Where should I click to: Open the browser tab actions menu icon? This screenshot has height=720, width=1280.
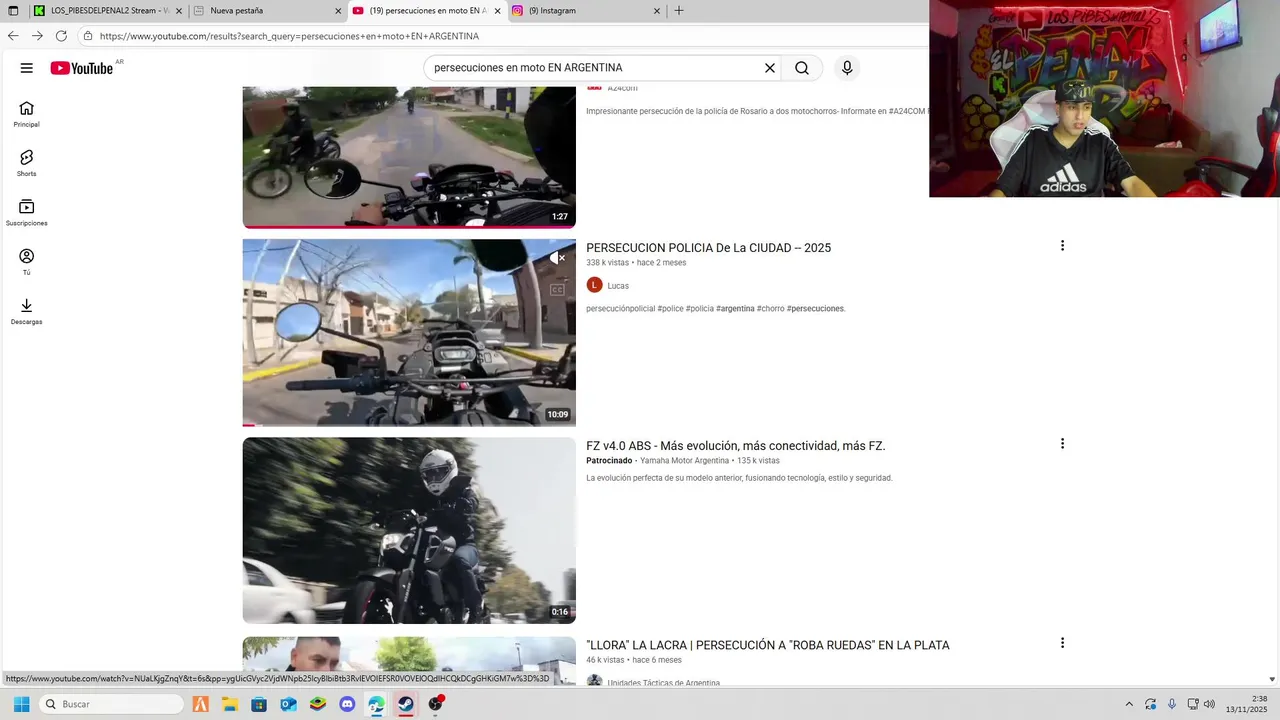coord(13,11)
